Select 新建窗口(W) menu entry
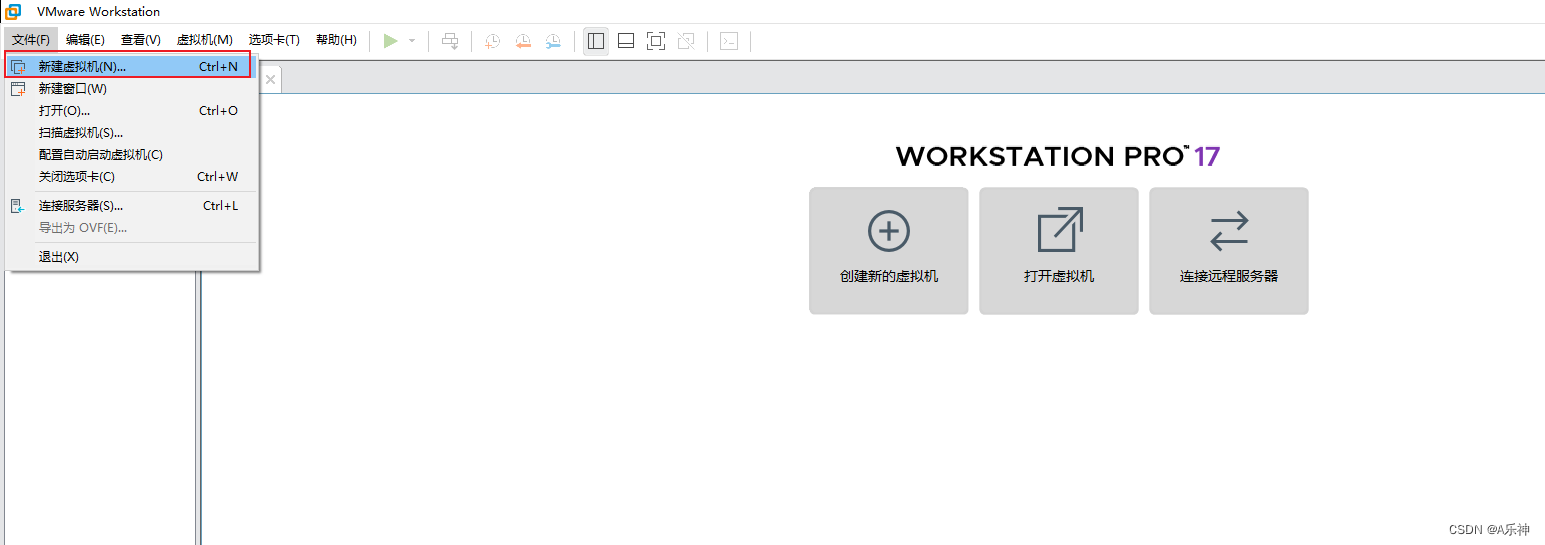 (x=131, y=88)
